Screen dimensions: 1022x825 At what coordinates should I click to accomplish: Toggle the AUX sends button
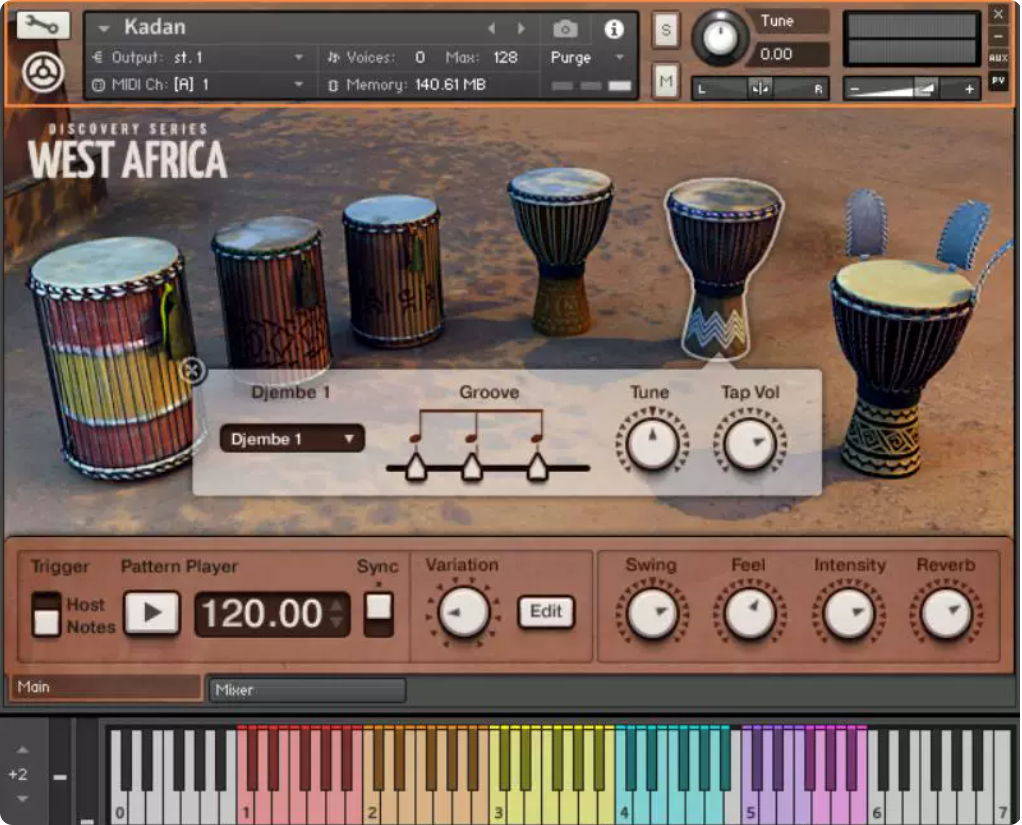tap(999, 57)
